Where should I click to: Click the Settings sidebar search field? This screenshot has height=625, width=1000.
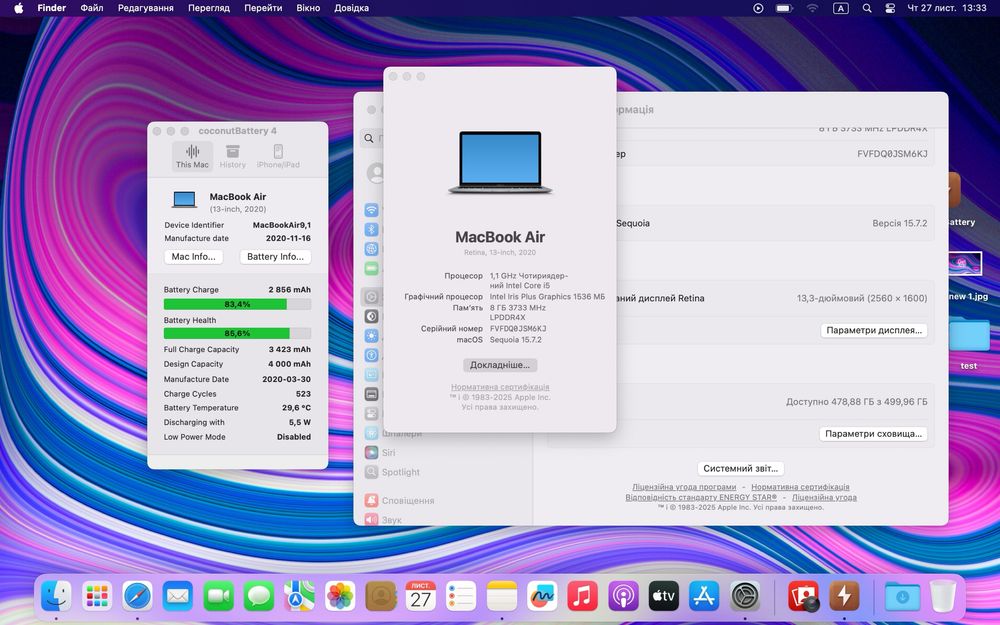click(372, 138)
